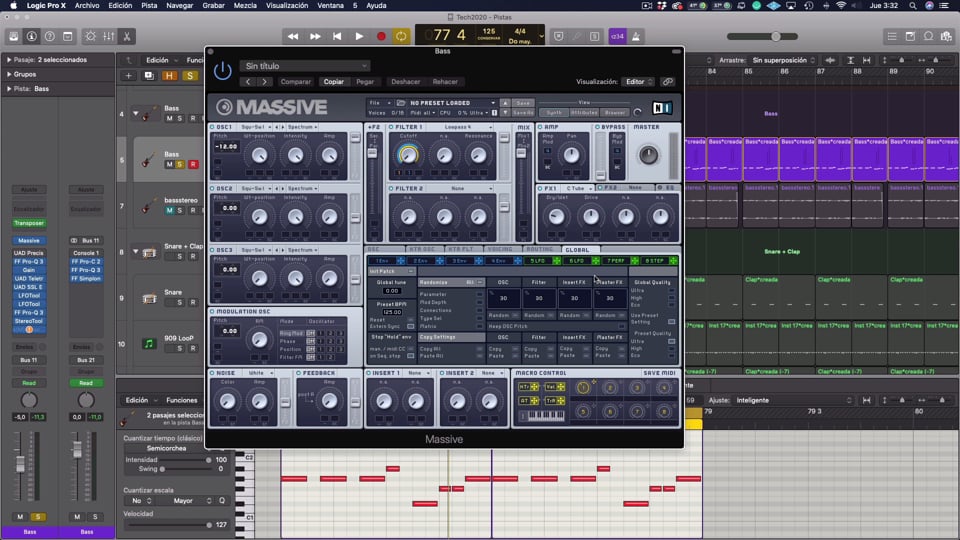Open the Ventana menu
The height and width of the screenshot is (540, 960).
click(330, 6)
